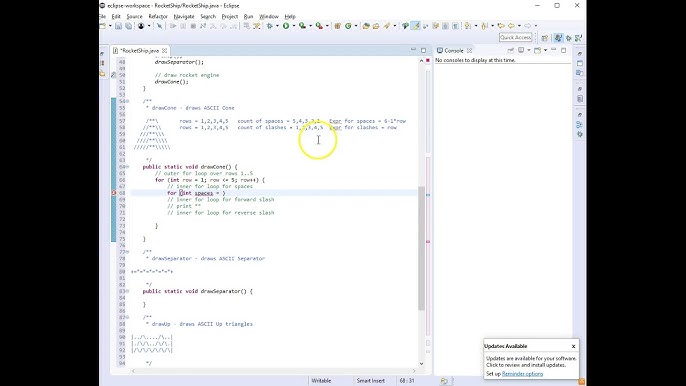This screenshot has width=686, height=386.
Task: Click the green Run button icon
Action: tap(286, 26)
